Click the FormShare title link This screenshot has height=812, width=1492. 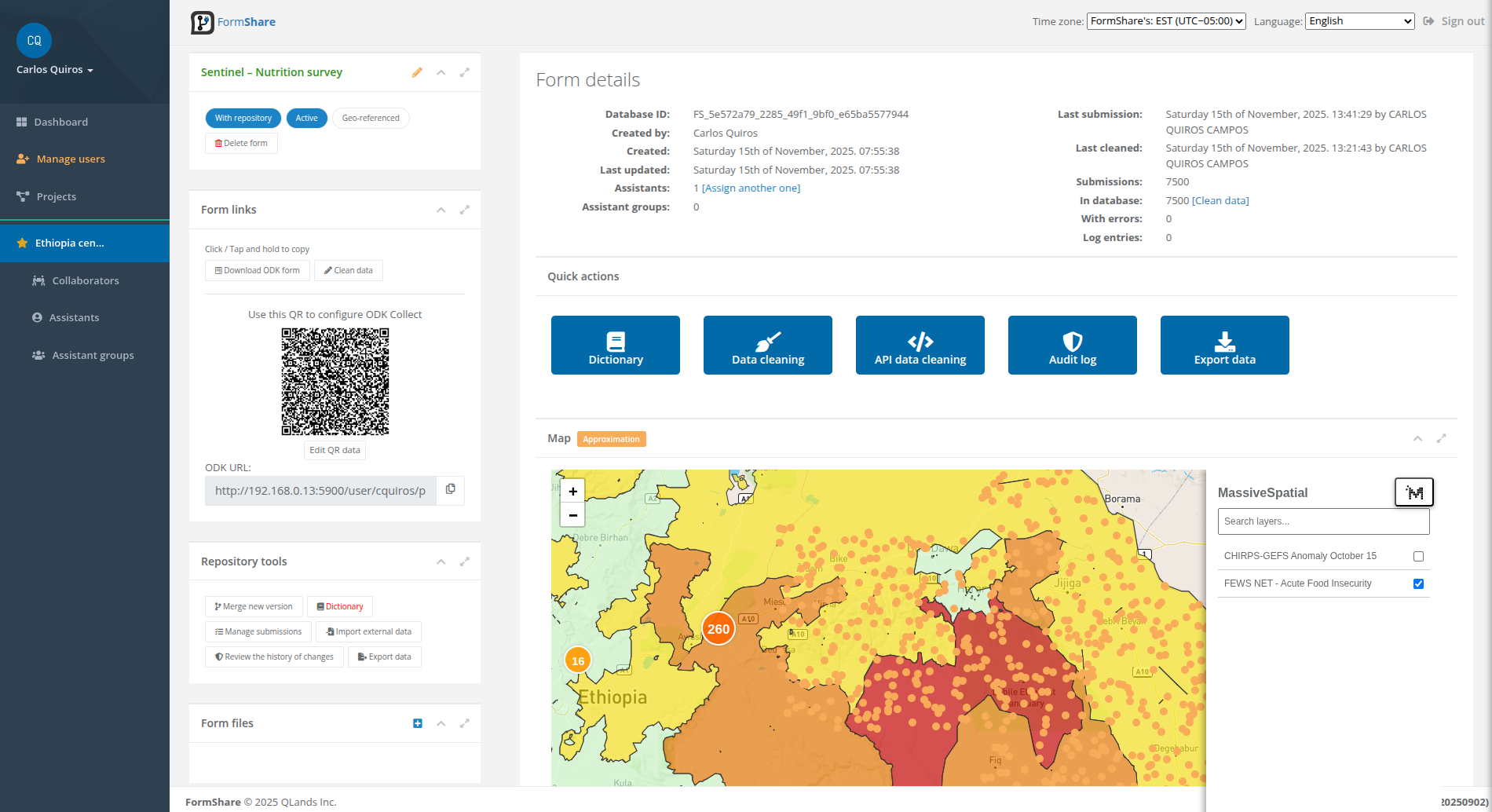click(x=247, y=22)
